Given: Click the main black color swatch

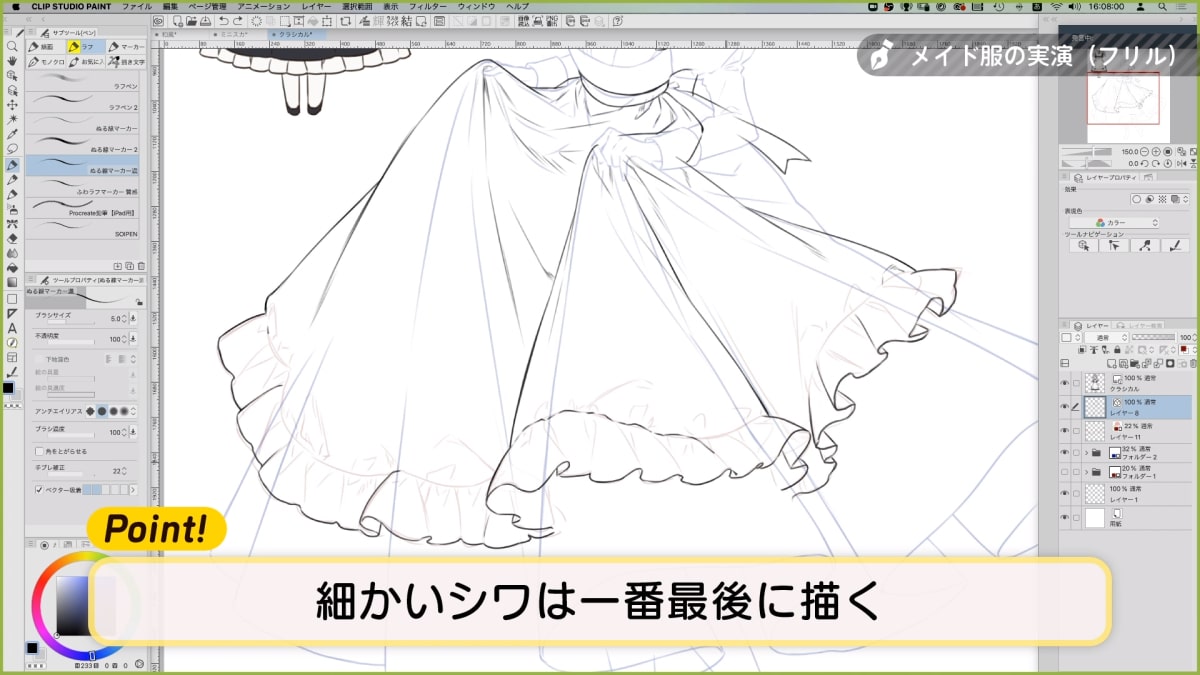Looking at the screenshot, I should pos(7,388).
